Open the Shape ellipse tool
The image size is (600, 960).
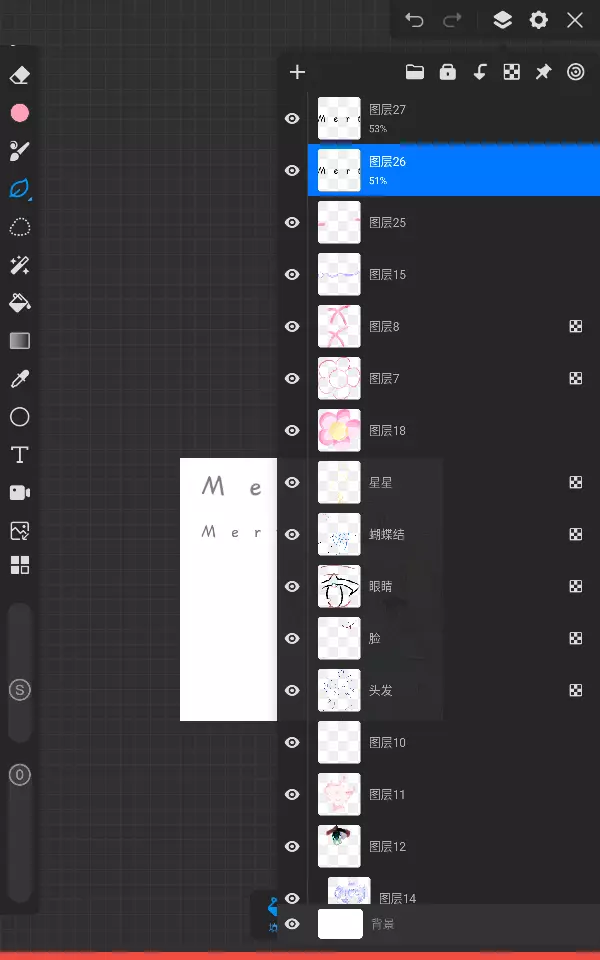point(20,417)
